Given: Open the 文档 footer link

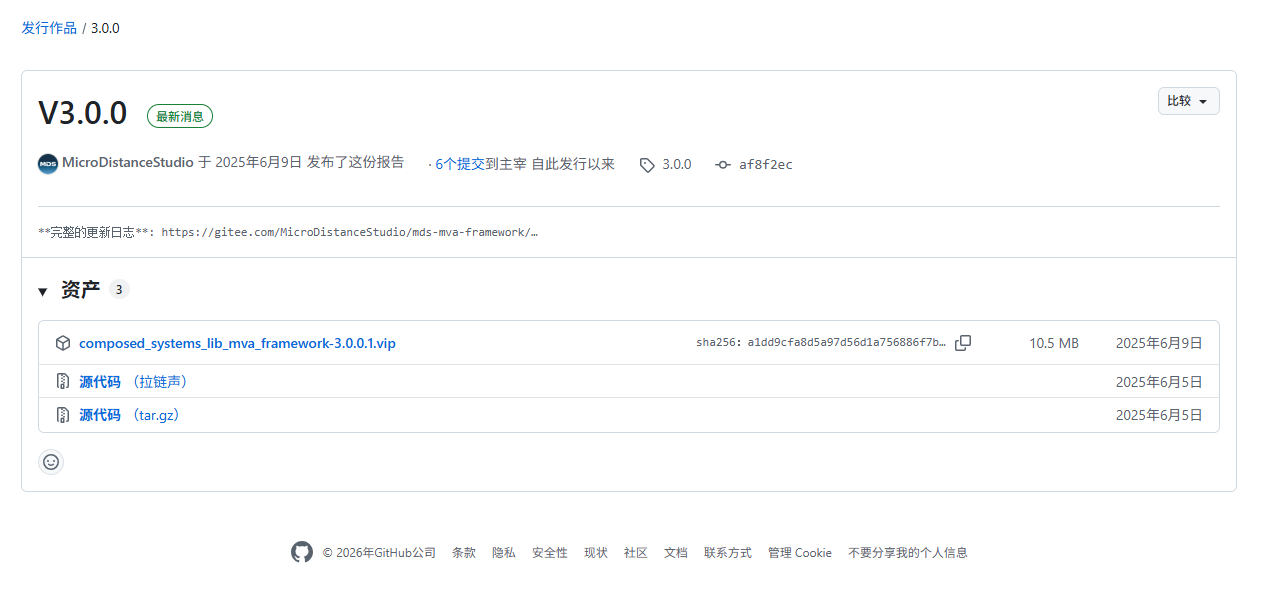Looking at the screenshot, I should tap(676, 553).
